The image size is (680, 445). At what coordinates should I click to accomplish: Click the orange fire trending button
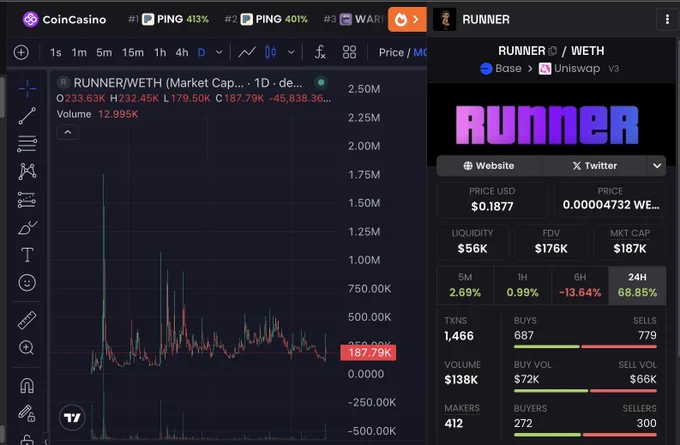pos(407,19)
